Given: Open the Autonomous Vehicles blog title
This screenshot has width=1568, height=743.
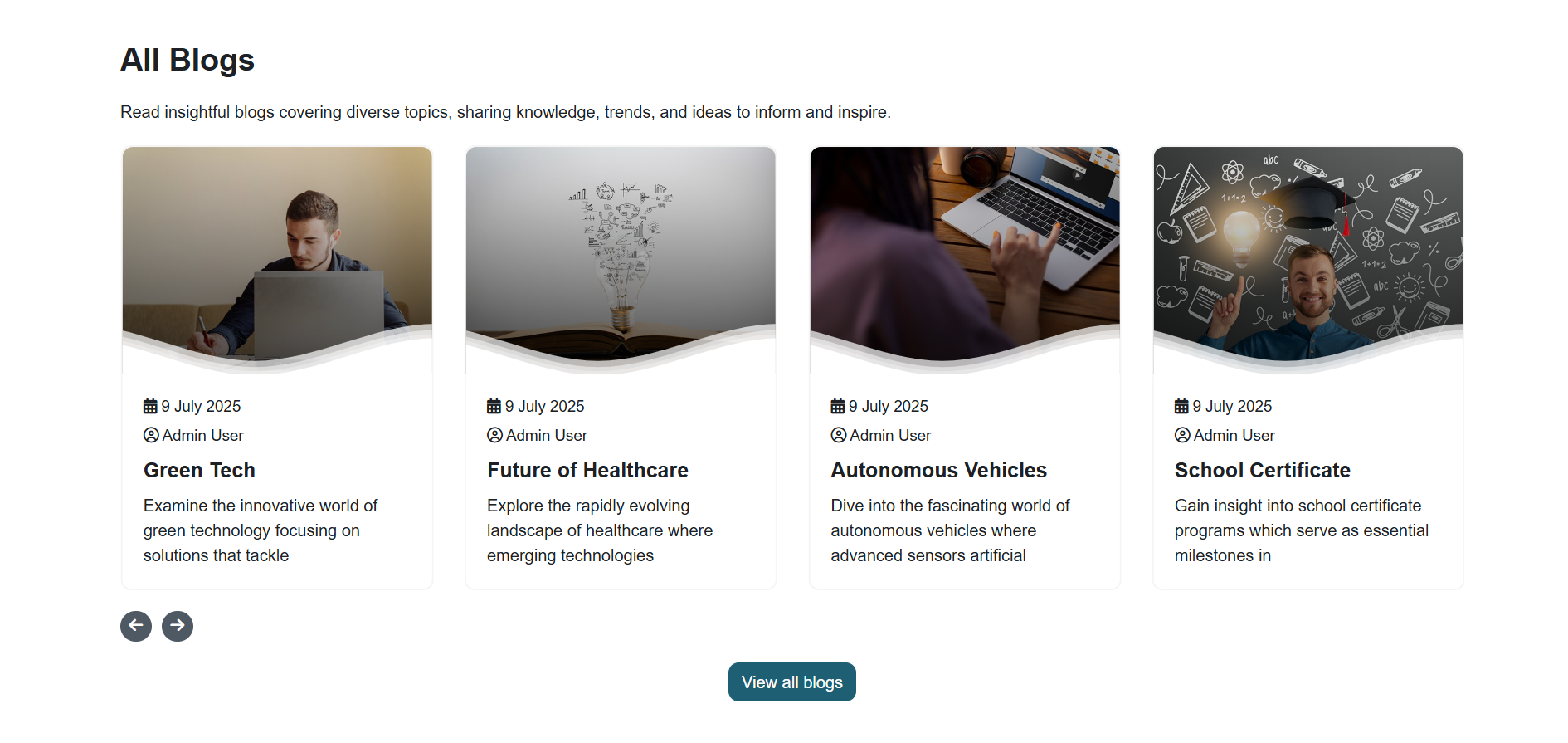Looking at the screenshot, I should [939, 470].
